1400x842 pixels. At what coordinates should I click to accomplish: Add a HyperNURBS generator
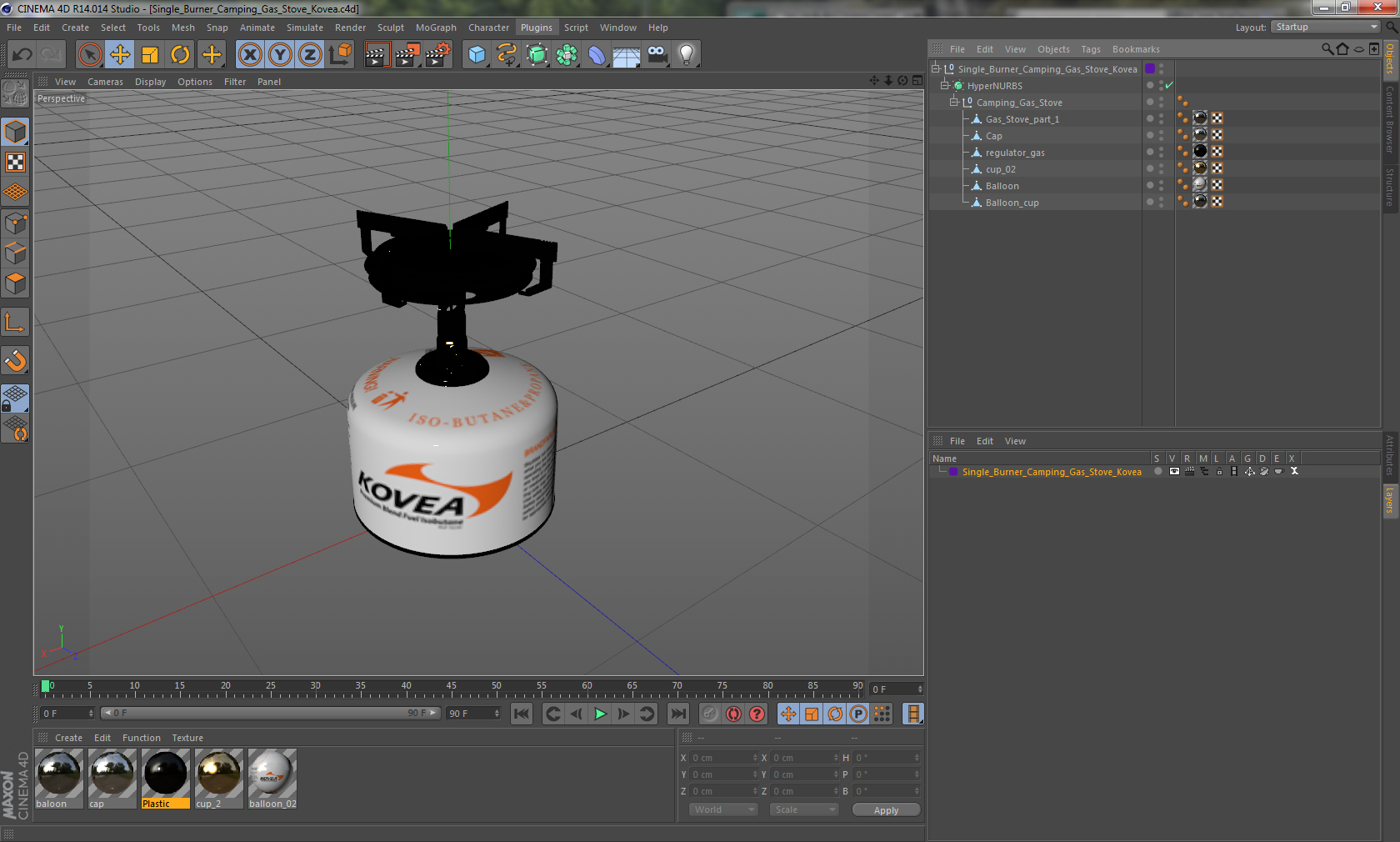537,55
